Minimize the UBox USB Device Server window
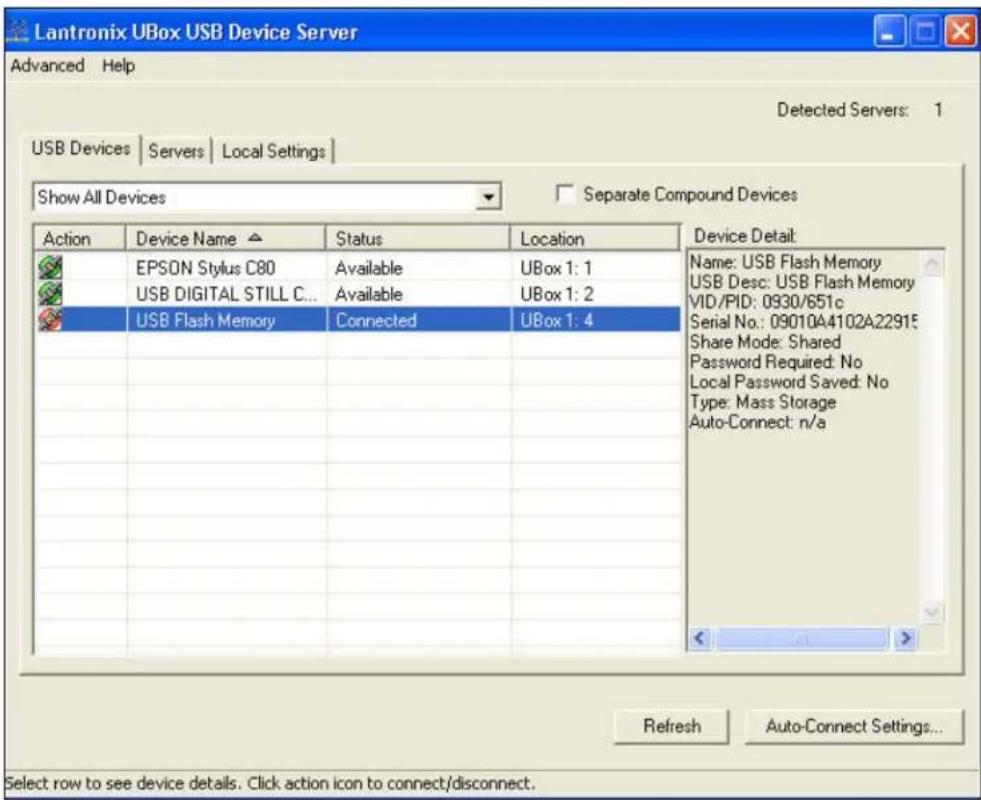 (x=889, y=32)
